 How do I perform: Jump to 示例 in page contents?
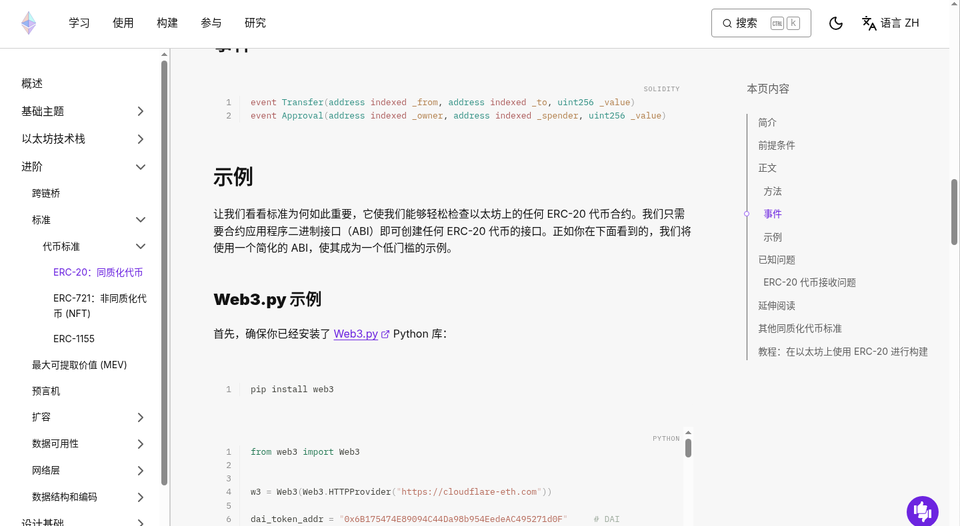coord(773,237)
